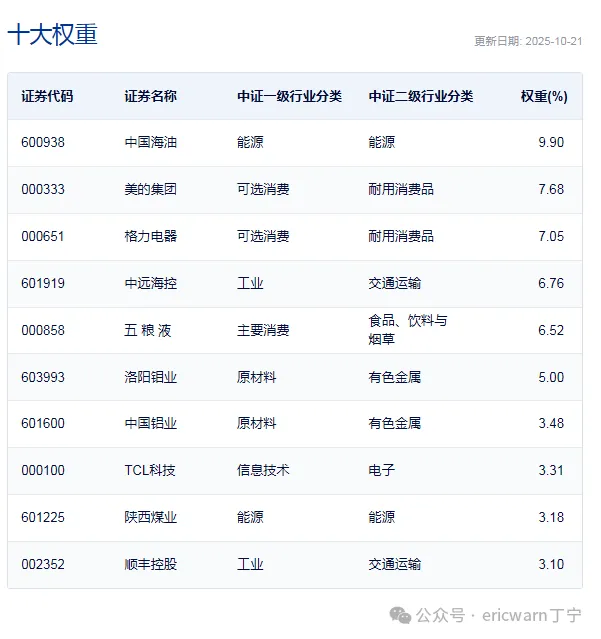Image resolution: width=601 pixels, height=639 pixels.
Task: Select stock code 000333
Action: (x=43, y=189)
